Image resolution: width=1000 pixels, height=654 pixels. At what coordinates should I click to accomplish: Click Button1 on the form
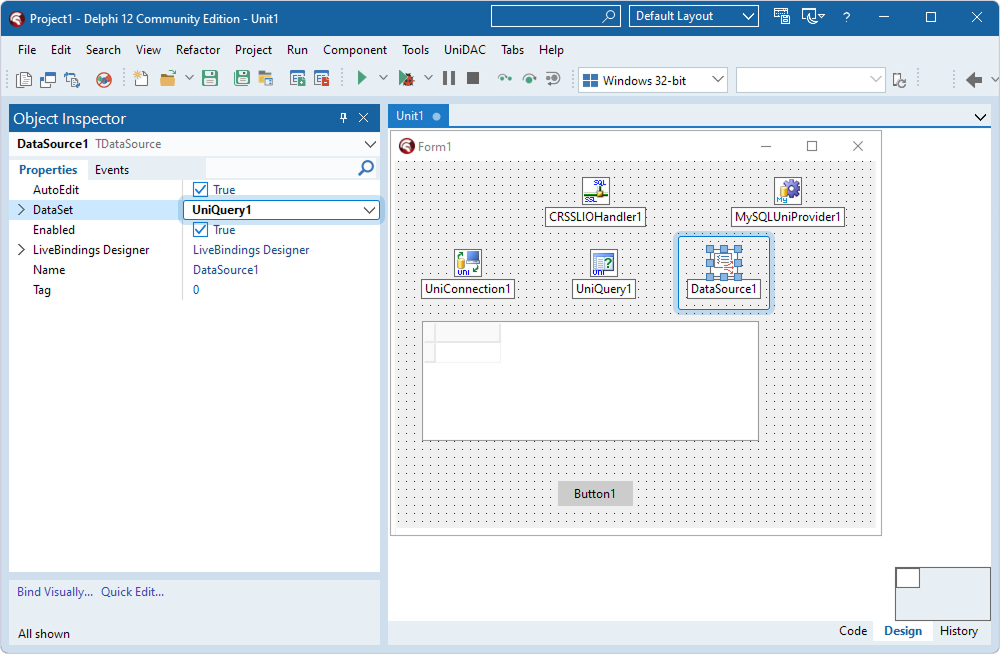pos(594,493)
